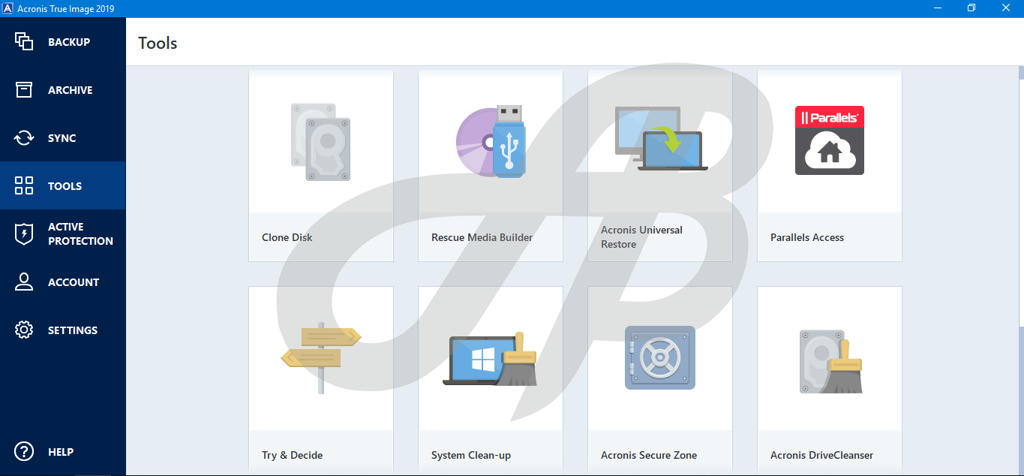The height and width of the screenshot is (476, 1024).
Task: Open the HELP label in sidebar
Action: tap(61, 452)
